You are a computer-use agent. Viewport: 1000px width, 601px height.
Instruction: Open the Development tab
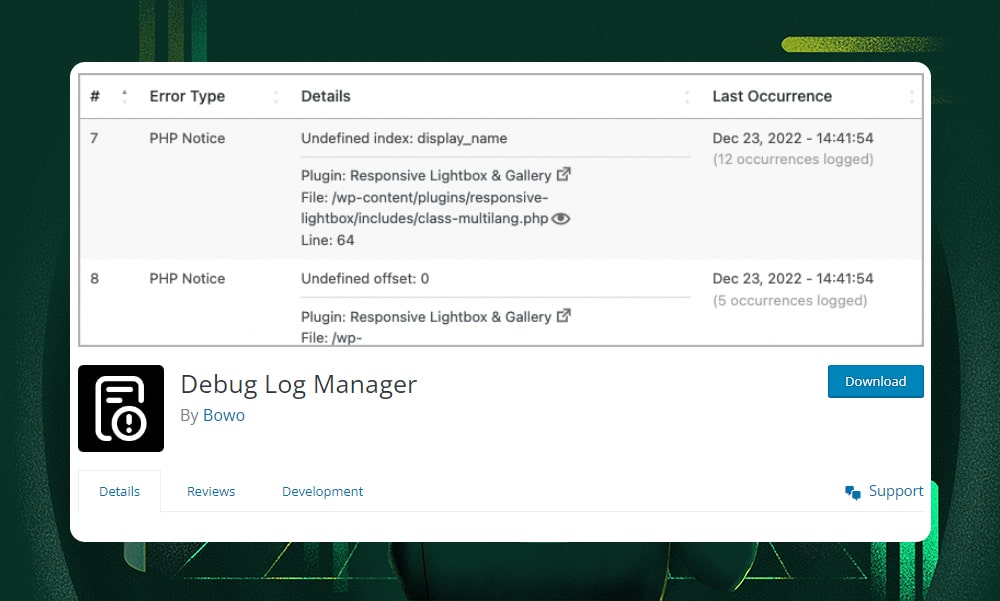pyautogui.click(x=322, y=491)
